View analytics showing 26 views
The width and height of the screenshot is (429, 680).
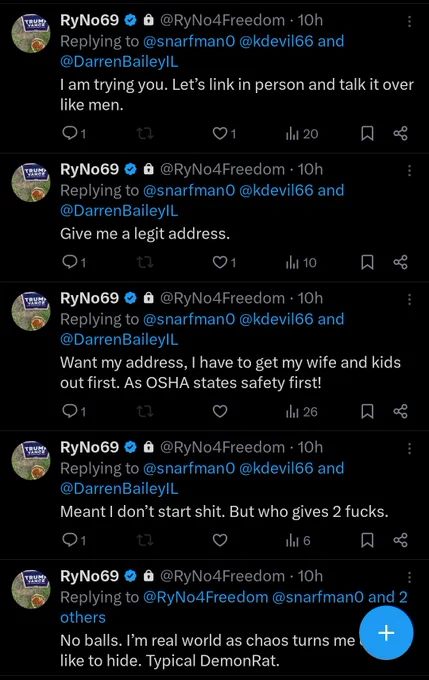(x=301, y=411)
